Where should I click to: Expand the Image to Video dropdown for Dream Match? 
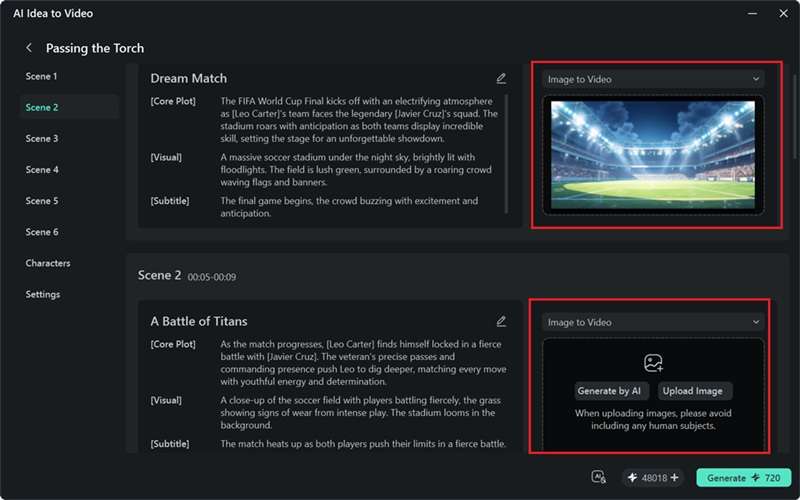coord(653,79)
